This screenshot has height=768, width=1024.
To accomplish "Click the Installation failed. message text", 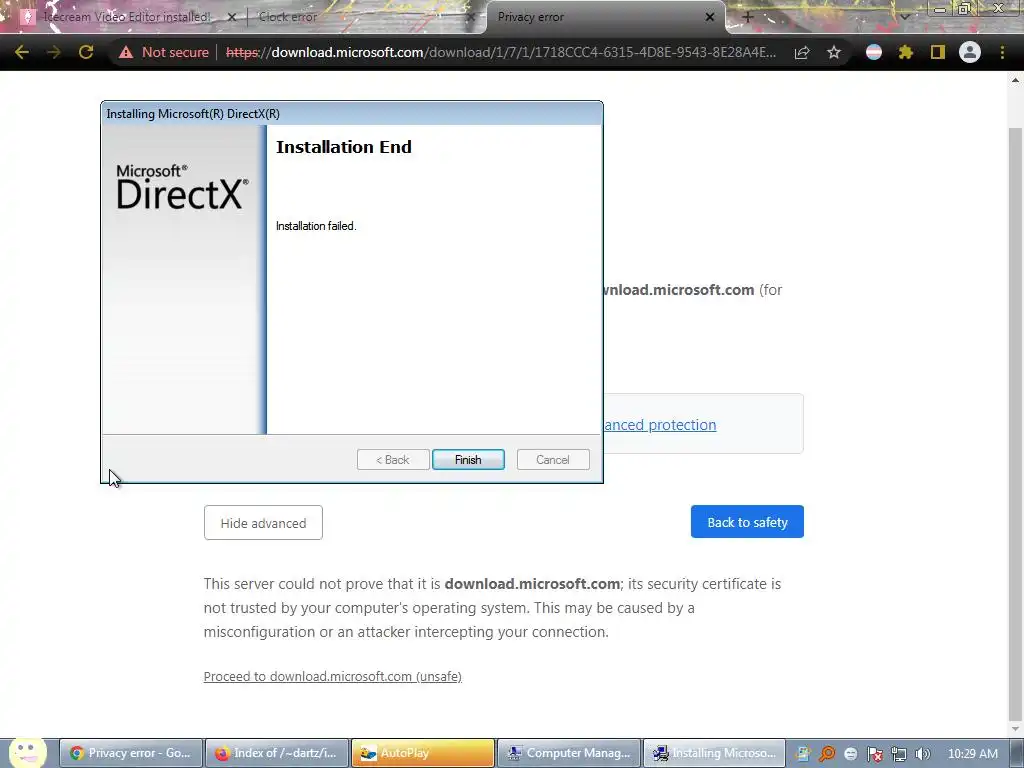I will pos(316,226).
